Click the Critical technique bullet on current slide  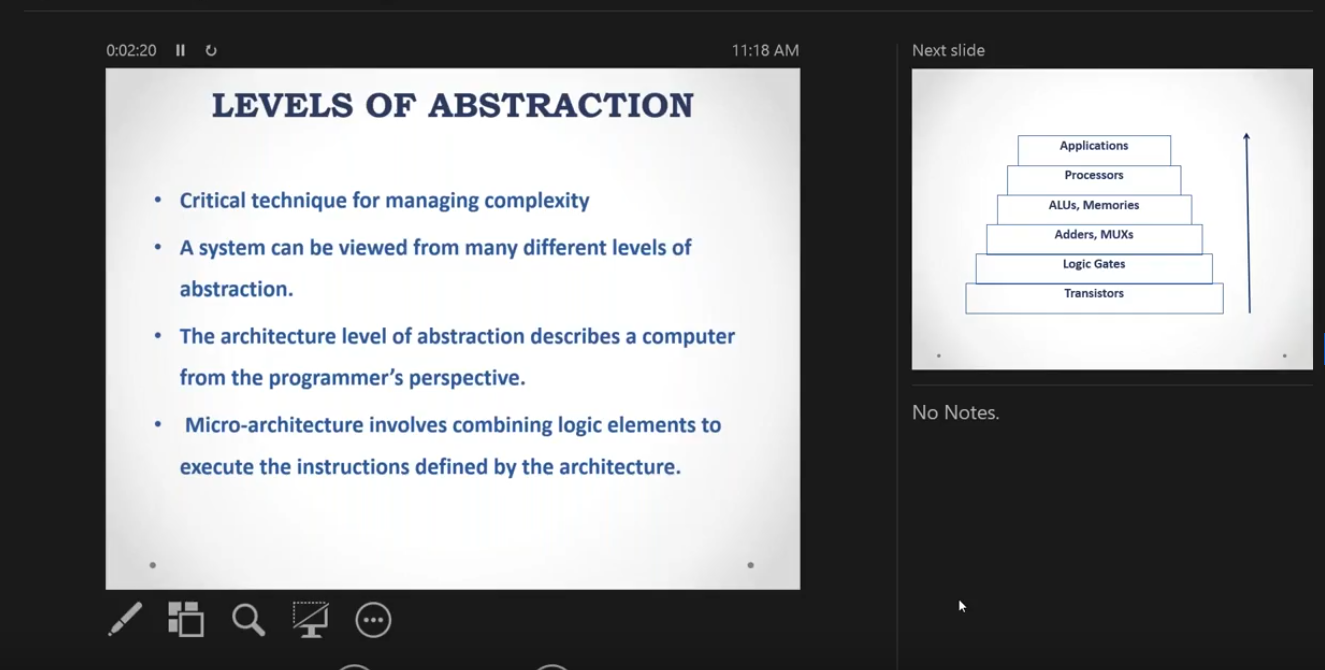384,200
